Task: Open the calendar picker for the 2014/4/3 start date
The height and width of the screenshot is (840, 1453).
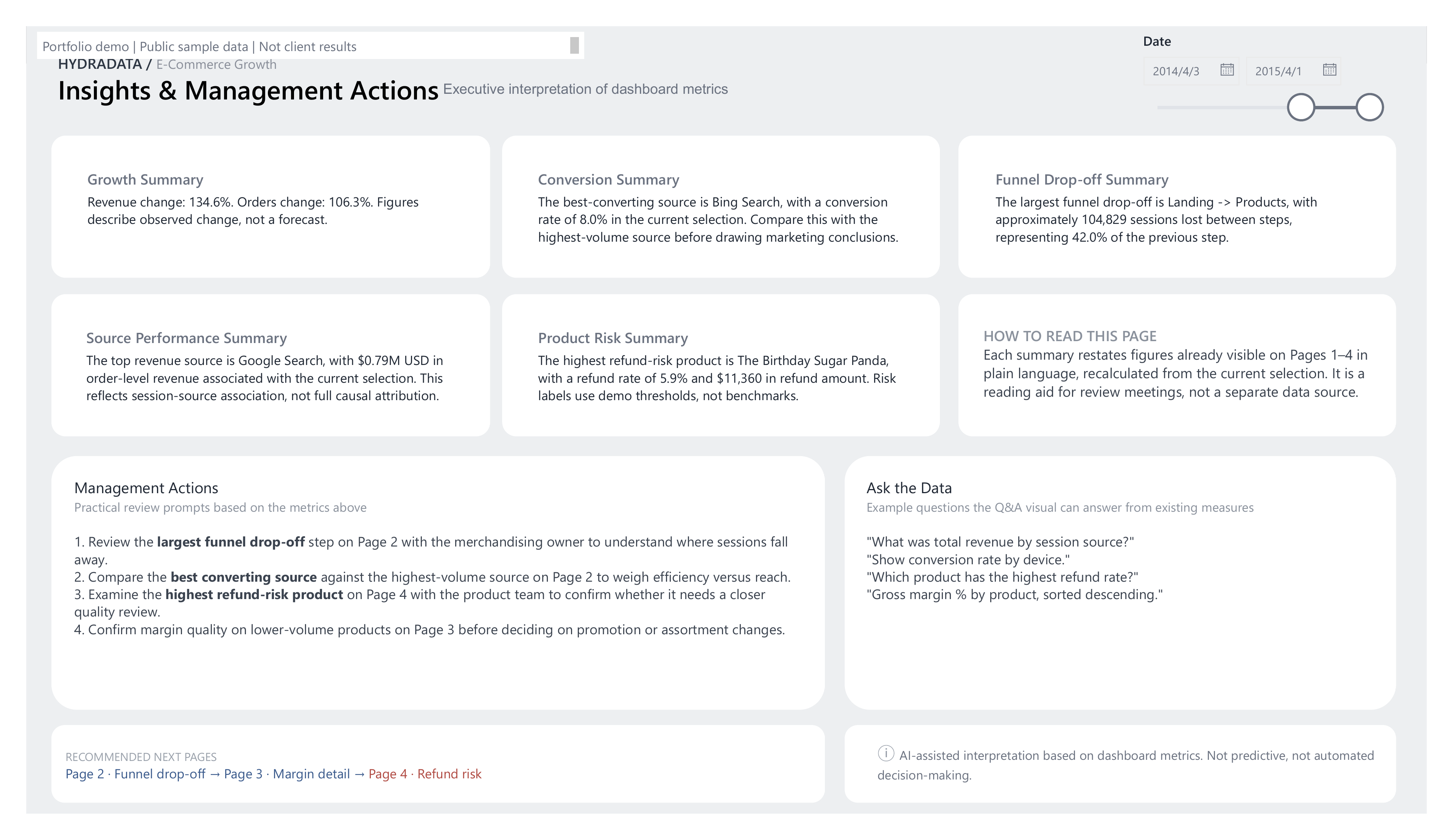Action: tap(1226, 70)
